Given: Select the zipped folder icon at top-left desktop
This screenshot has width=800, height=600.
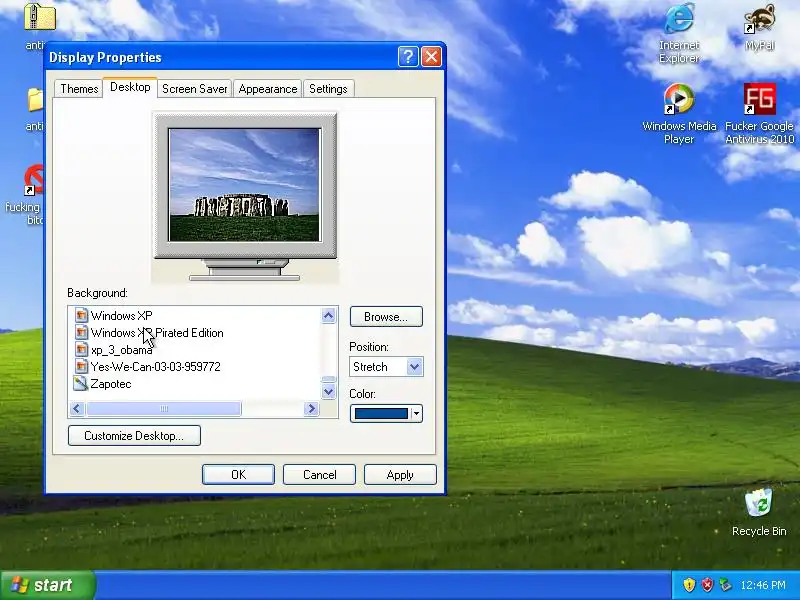Looking at the screenshot, I should point(39,17).
